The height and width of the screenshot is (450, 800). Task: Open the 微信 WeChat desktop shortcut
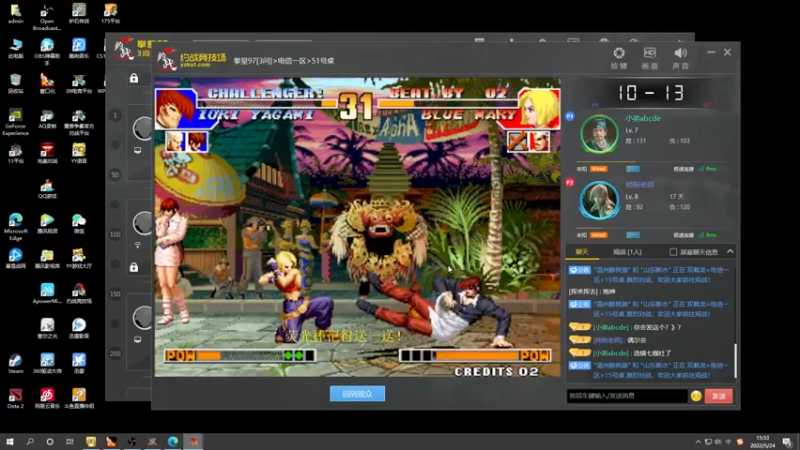coord(79,223)
